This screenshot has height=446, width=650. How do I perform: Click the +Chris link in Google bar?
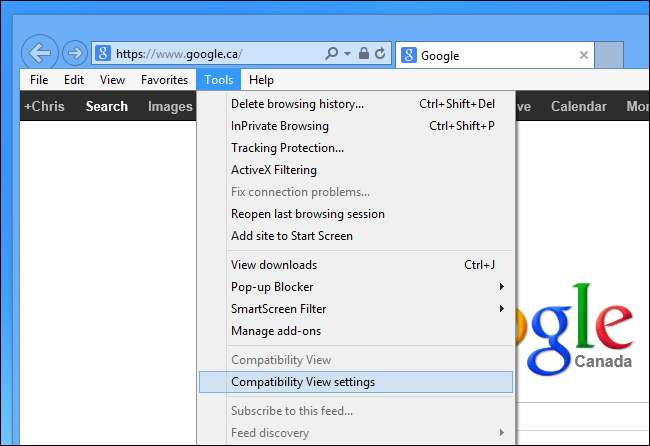44,106
